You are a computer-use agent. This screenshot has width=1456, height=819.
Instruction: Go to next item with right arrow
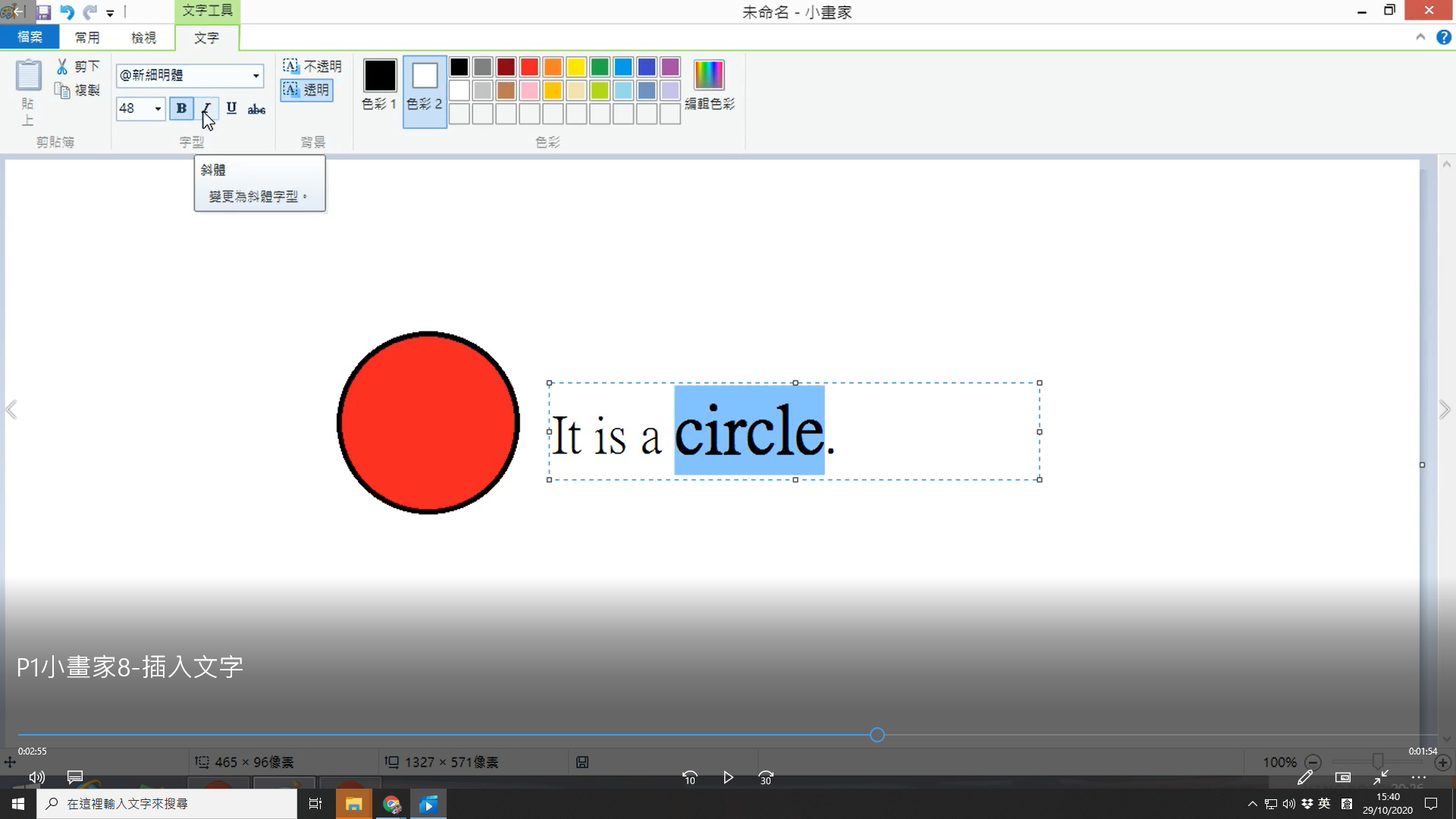coord(1445,409)
